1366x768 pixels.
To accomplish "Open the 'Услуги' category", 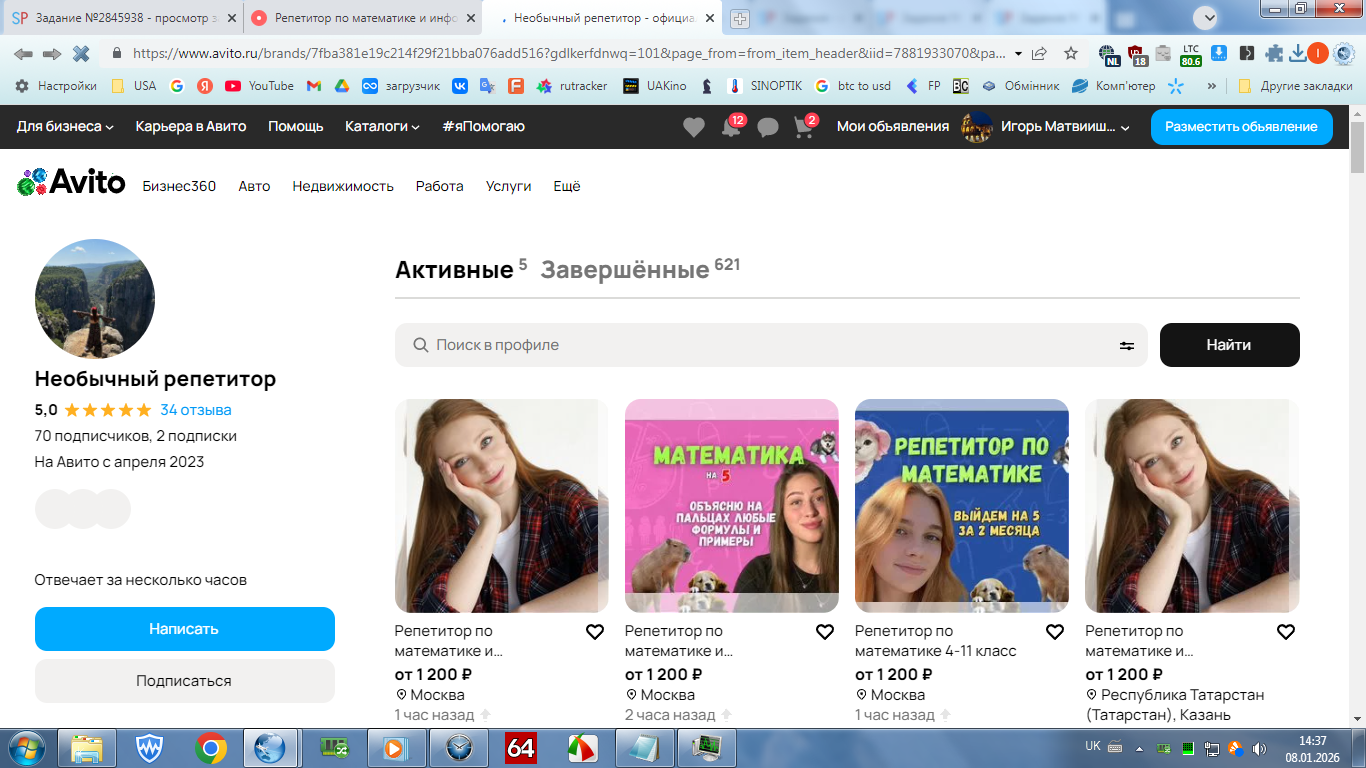I will [x=508, y=186].
